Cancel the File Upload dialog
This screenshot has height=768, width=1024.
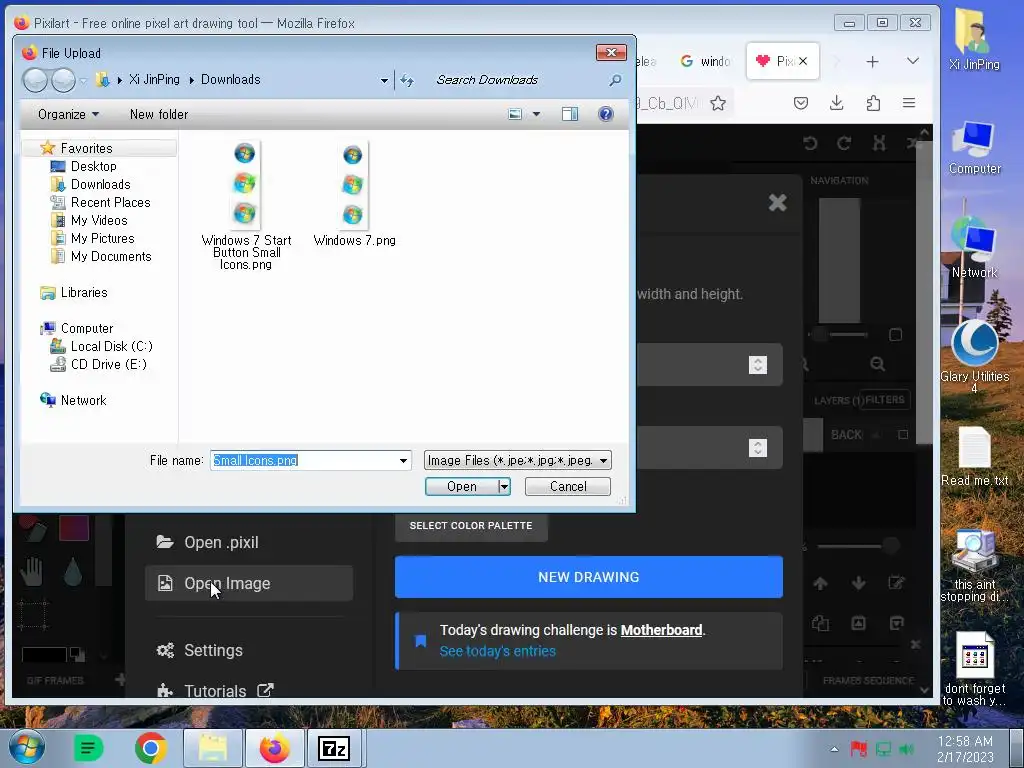(568, 487)
